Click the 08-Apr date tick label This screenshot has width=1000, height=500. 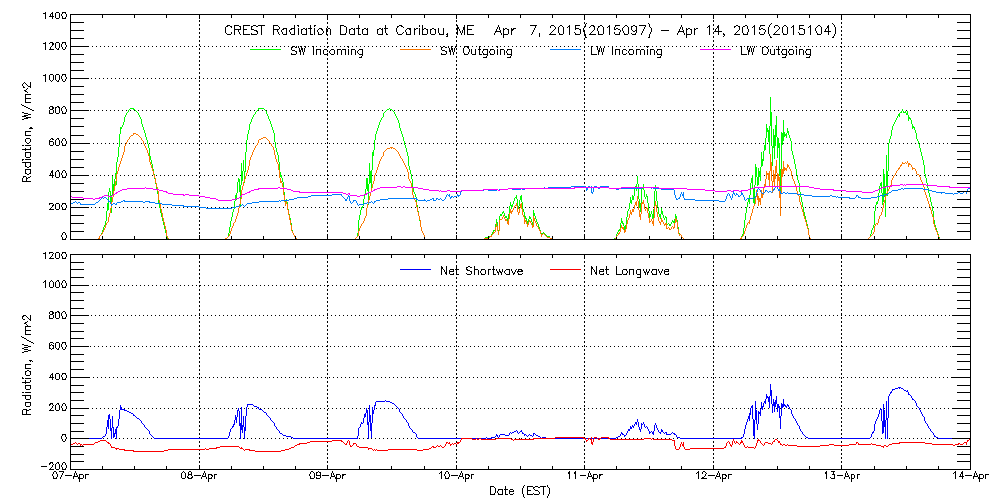tap(200, 477)
